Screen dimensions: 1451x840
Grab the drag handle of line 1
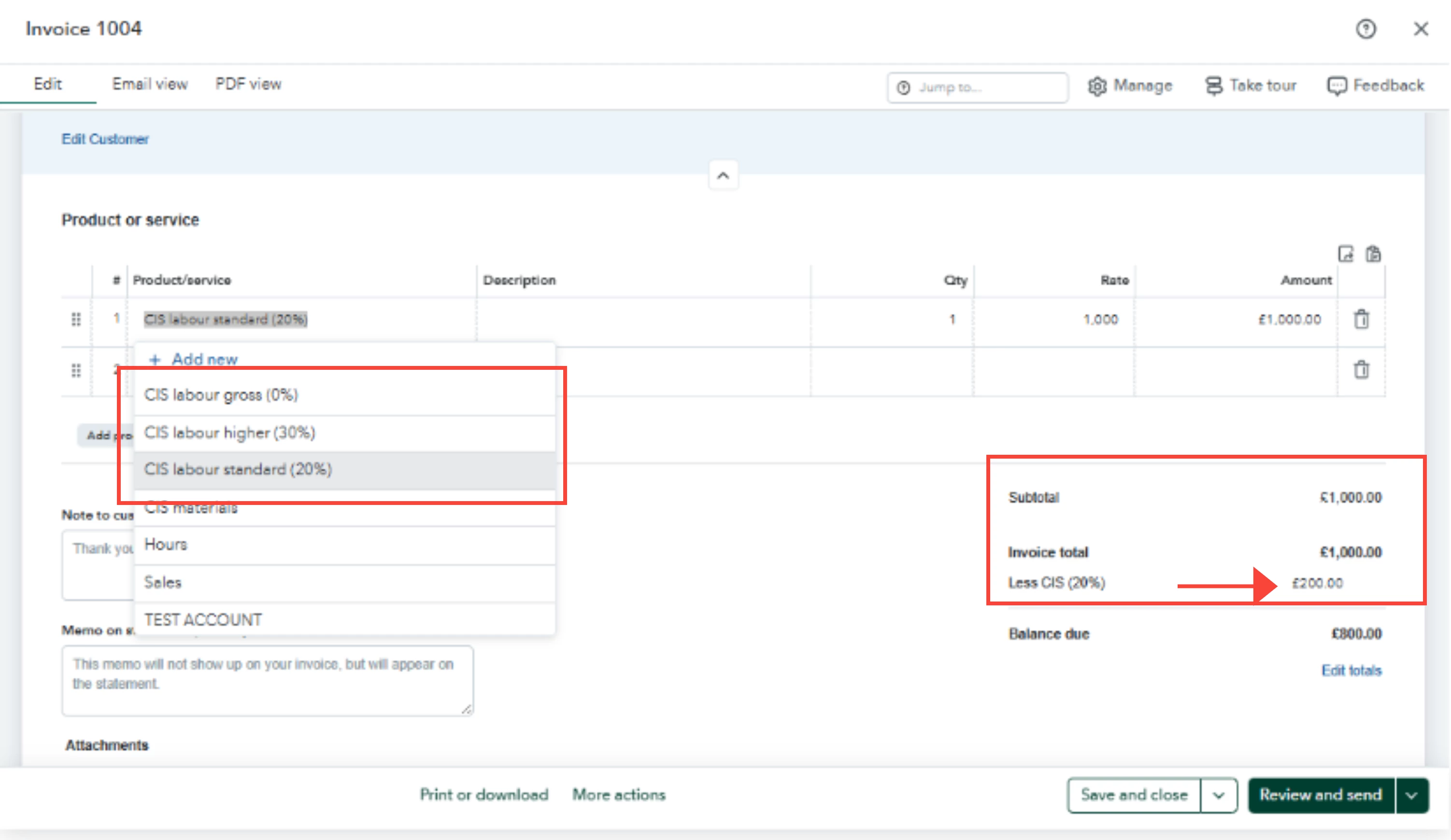(x=76, y=319)
